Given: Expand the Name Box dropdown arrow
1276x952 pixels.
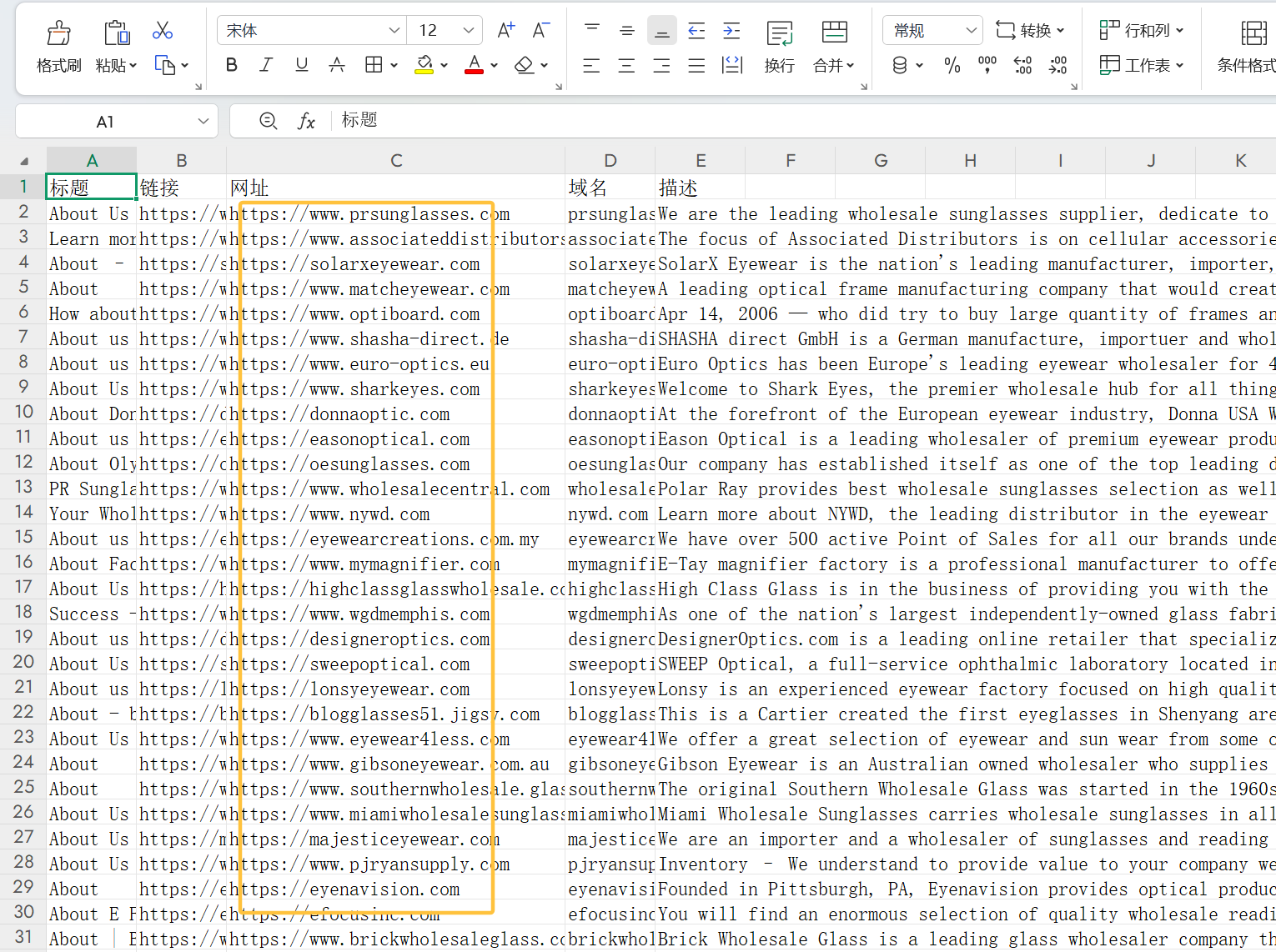Looking at the screenshot, I should pyautogui.click(x=203, y=122).
